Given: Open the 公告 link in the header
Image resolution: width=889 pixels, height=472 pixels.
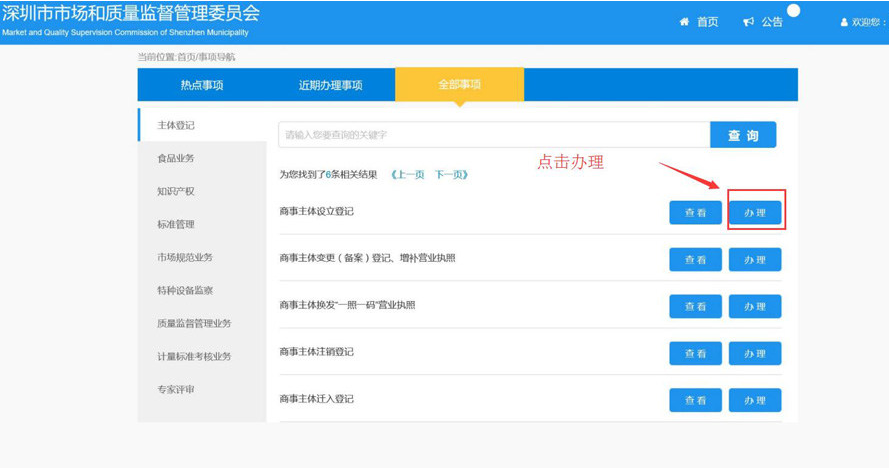Looking at the screenshot, I should tap(772, 22).
